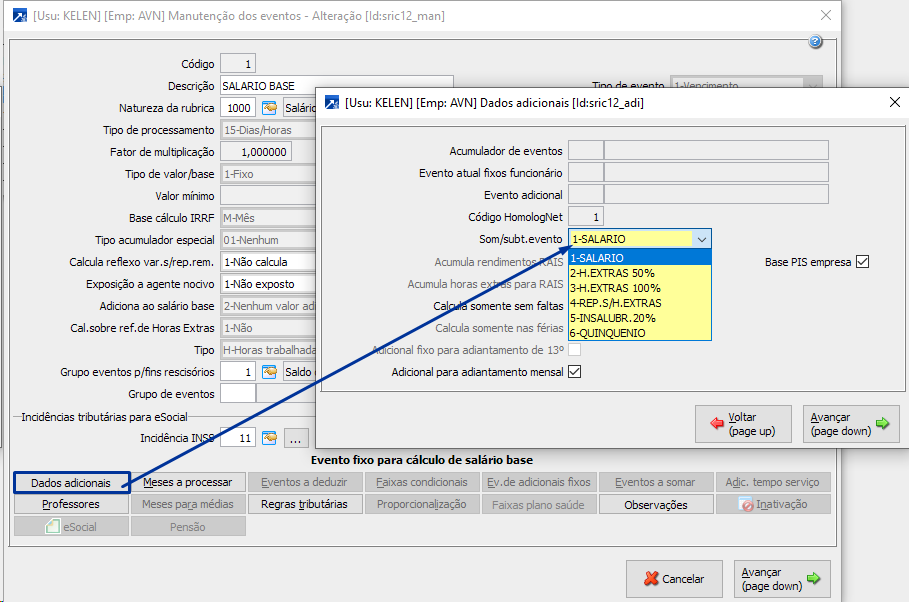This screenshot has height=602, width=909.
Task: Click Proporcionalização button
Action: [422, 504]
